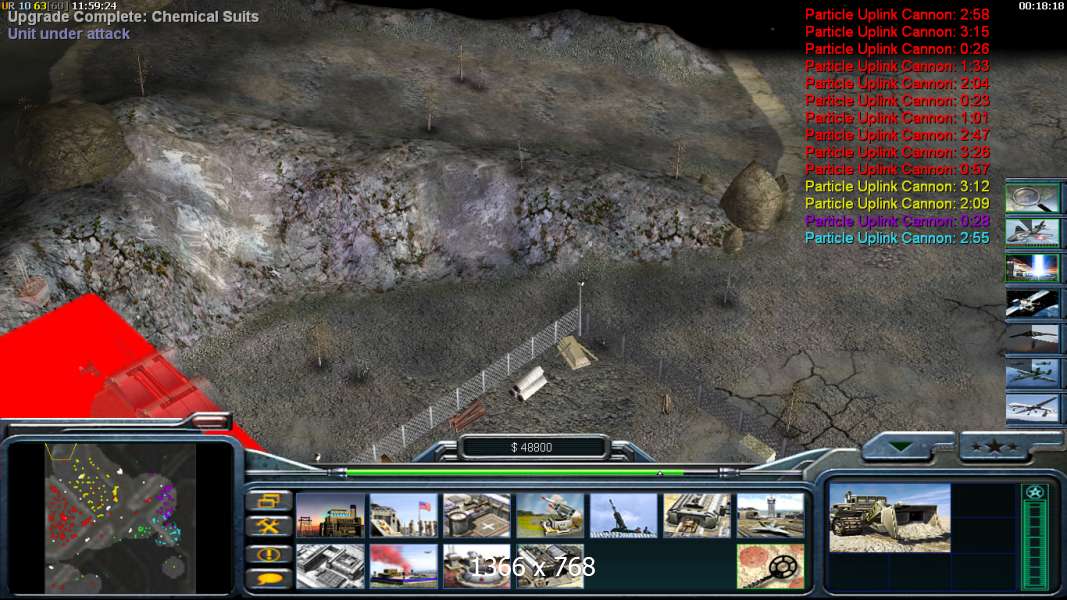Click the Unit under attack message
The height and width of the screenshot is (600, 1067).
(69, 34)
